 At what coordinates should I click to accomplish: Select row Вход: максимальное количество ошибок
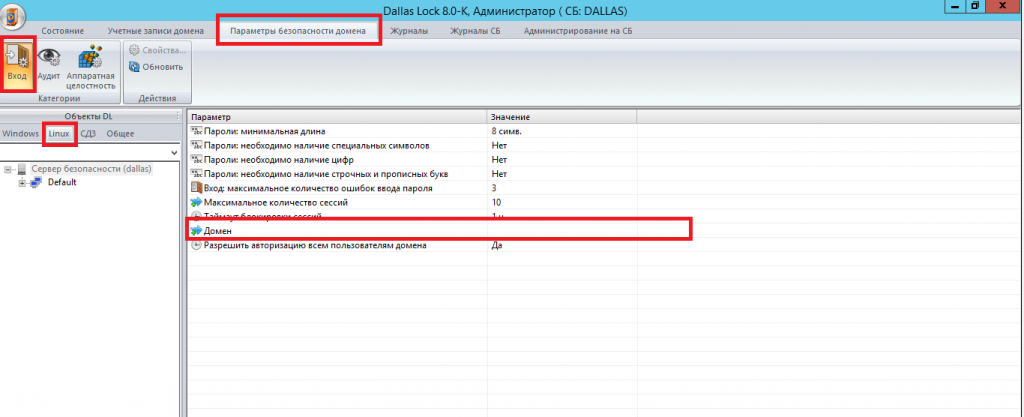click(x=412, y=189)
